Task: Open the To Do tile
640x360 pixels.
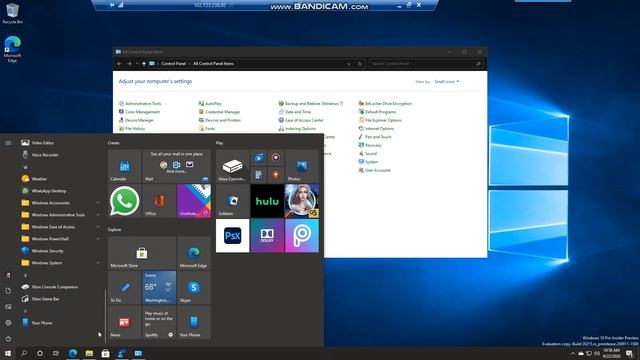Action: point(124,287)
